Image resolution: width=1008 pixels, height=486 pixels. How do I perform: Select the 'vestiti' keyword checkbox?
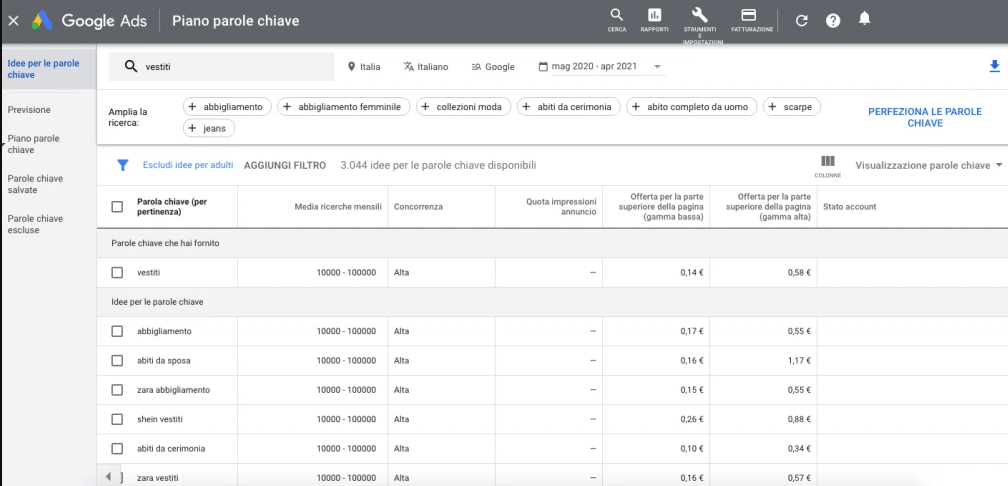click(x=117, y=272)
